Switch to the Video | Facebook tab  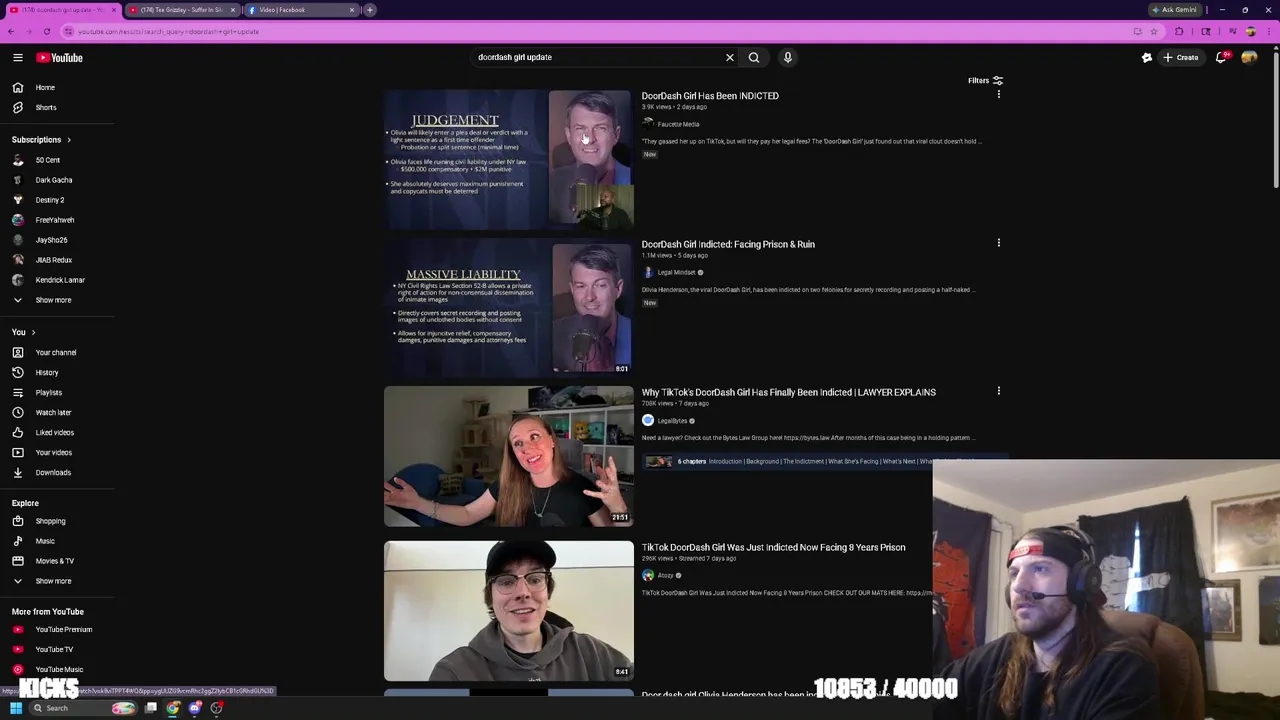(x=300, y=10)
